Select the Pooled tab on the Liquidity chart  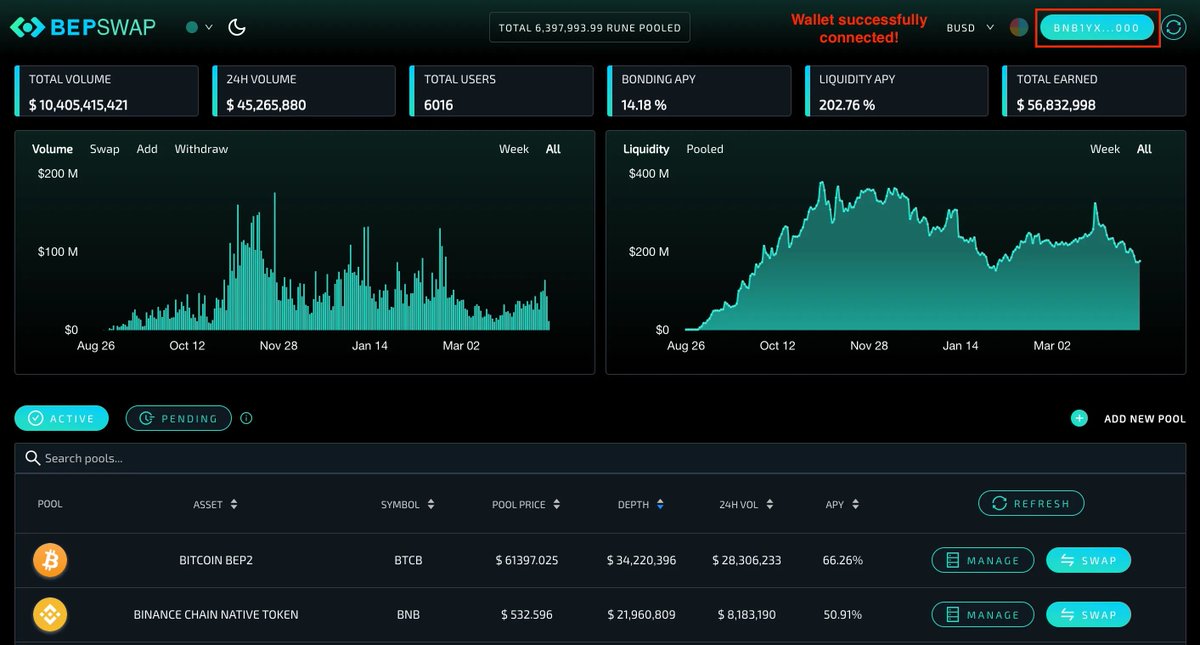tap(704, 148)
